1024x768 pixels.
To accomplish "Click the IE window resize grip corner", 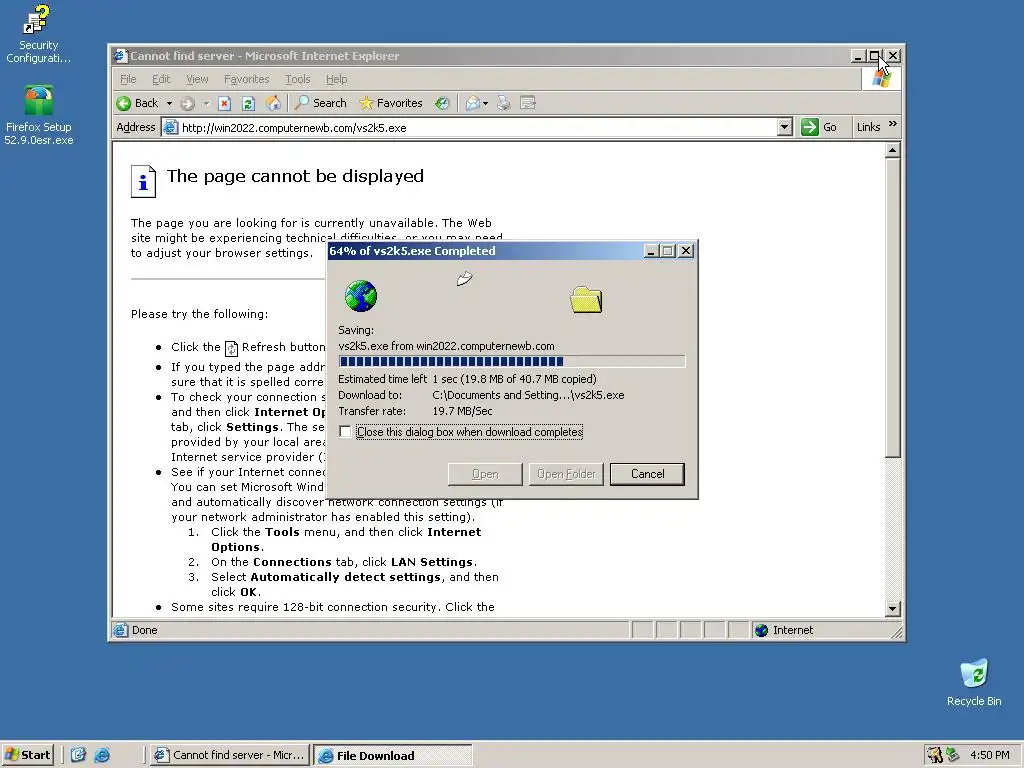I will 897,632.
